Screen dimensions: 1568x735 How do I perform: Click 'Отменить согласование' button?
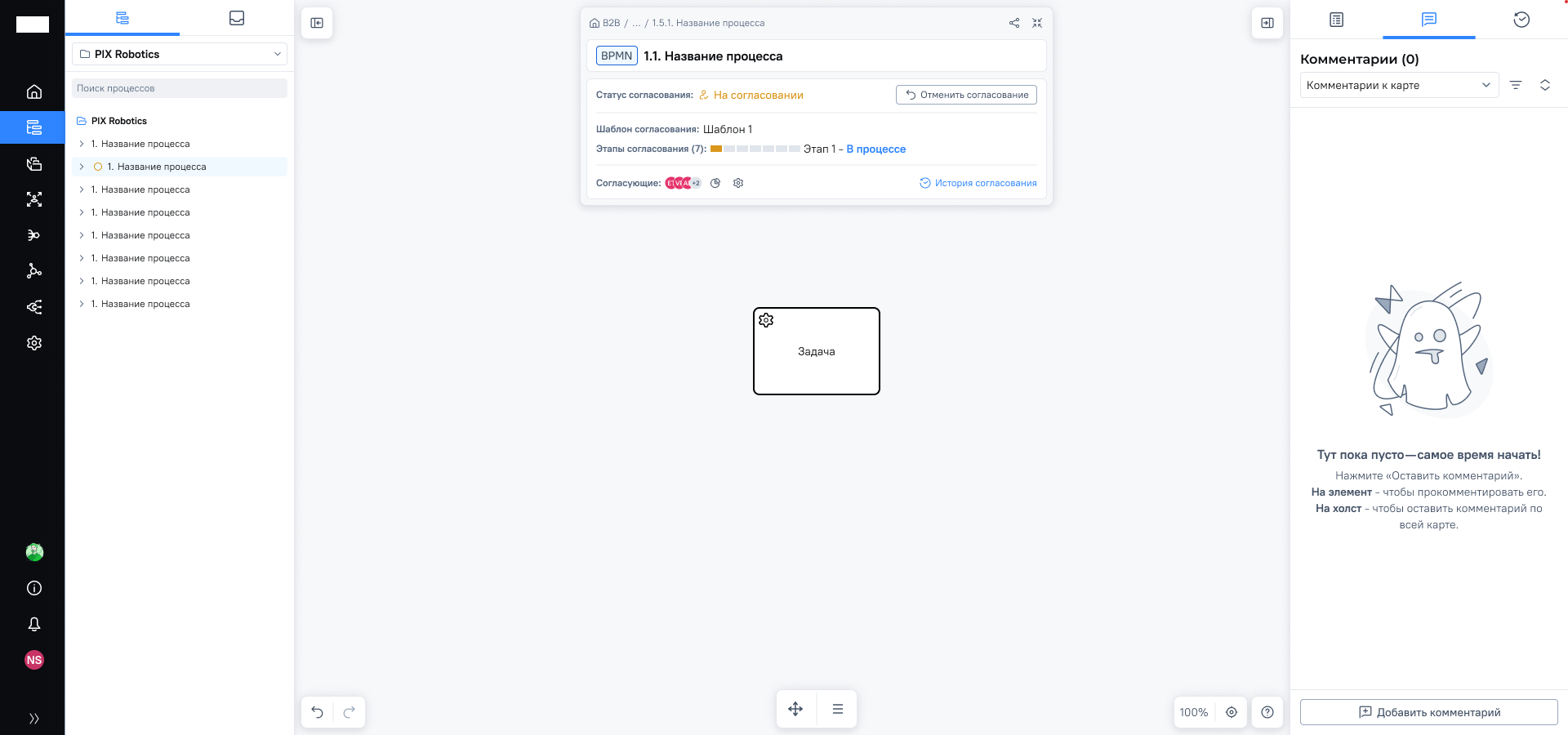[966, 95]
